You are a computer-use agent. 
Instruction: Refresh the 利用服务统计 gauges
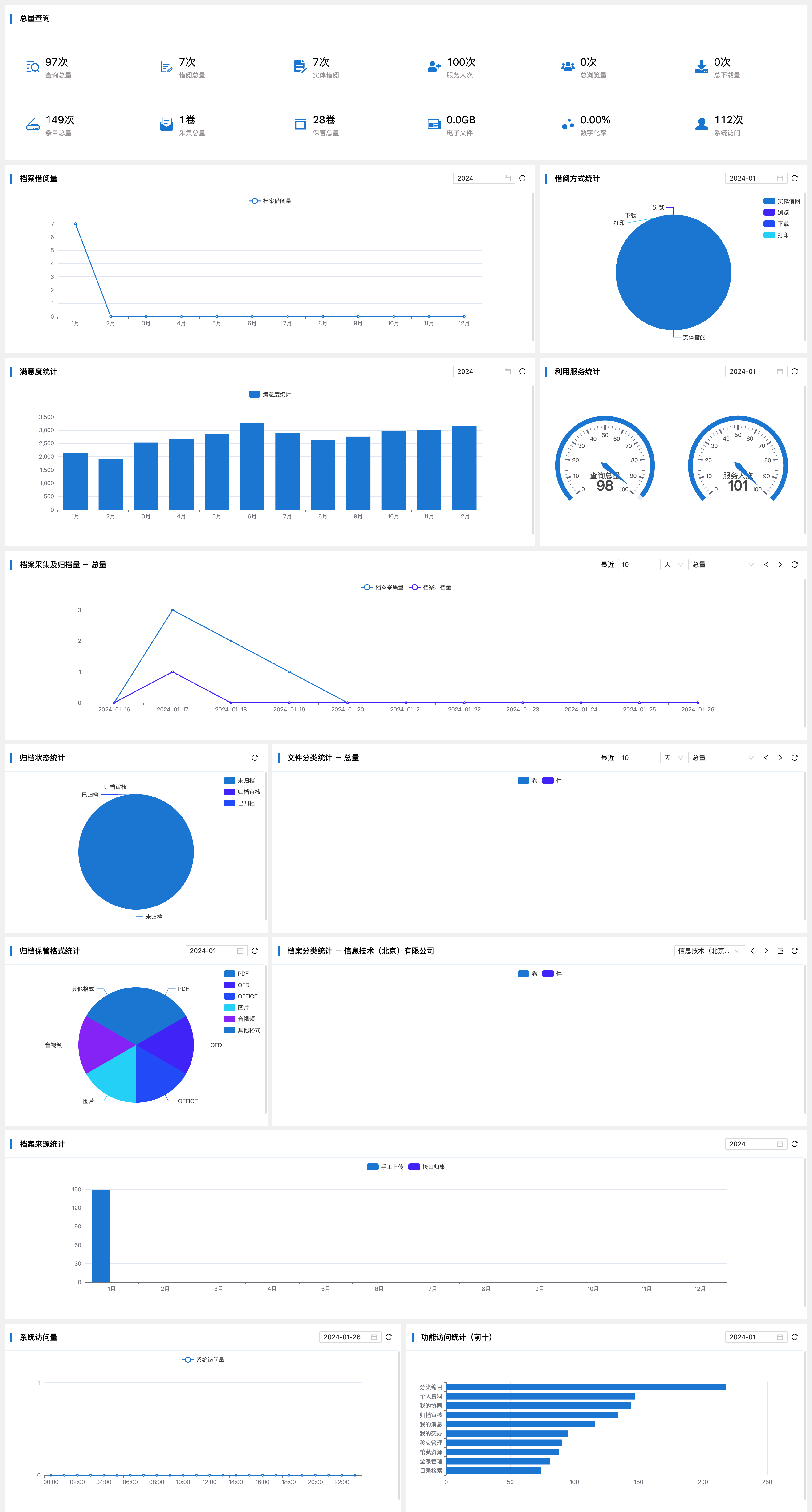[x=794, y=372]
